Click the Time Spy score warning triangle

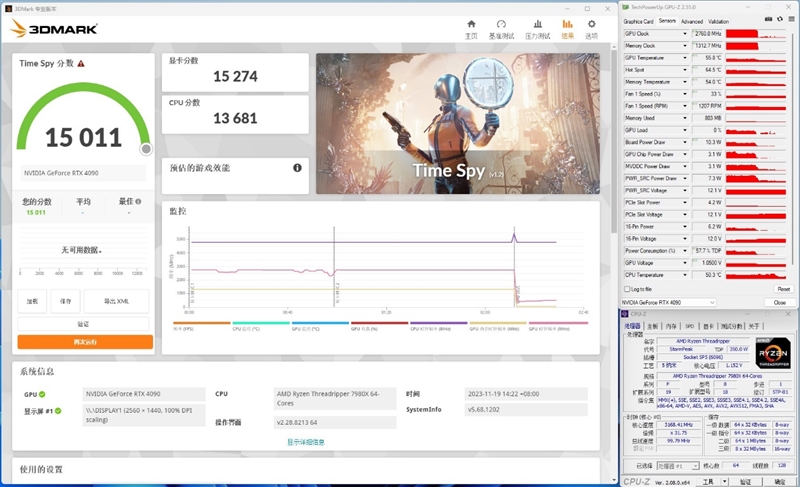pos(81,64)
